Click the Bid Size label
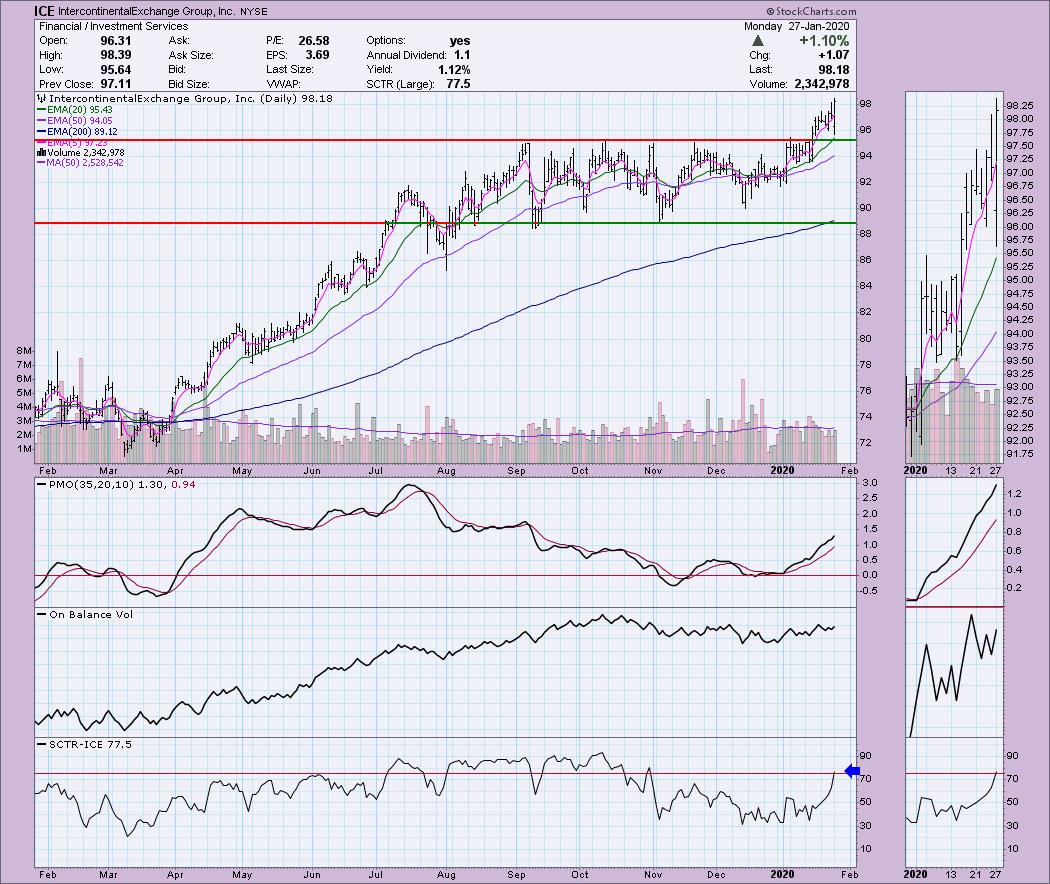This screenshot has height=884, width=1050. pos(189,84)
